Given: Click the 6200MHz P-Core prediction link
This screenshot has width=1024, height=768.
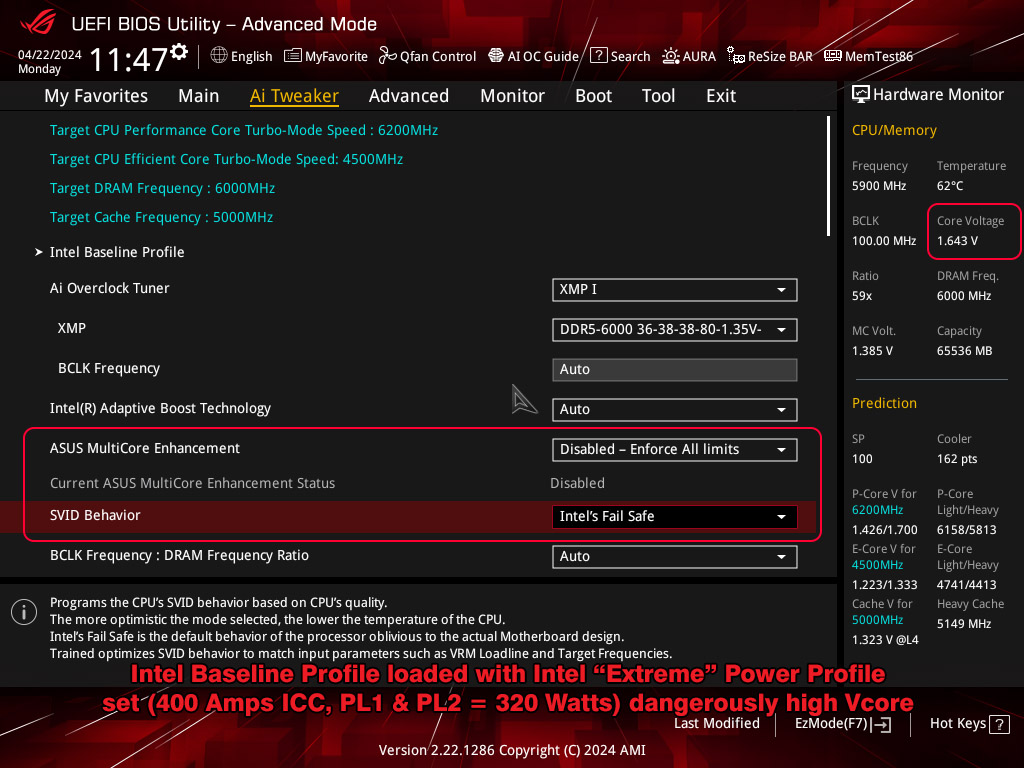Looking at the screenshot, I should coord(878,510).
